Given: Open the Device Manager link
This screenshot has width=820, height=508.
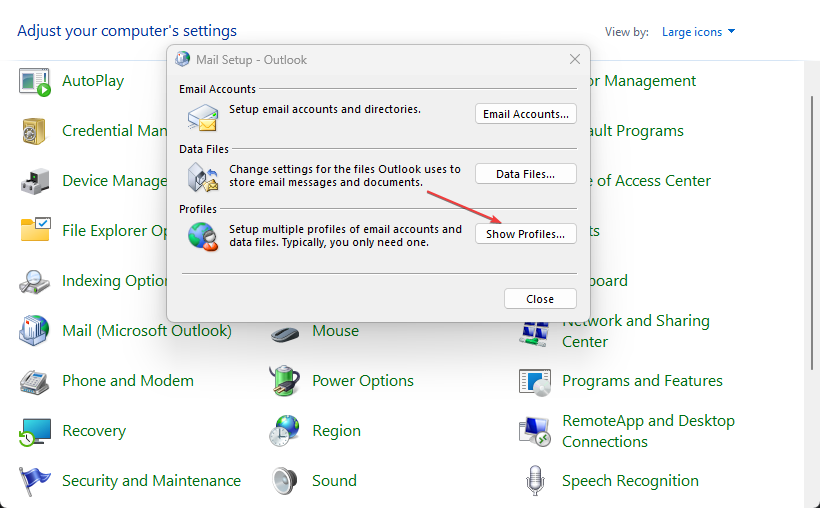Looking at the screenshot, I should (x=114, y=180).
